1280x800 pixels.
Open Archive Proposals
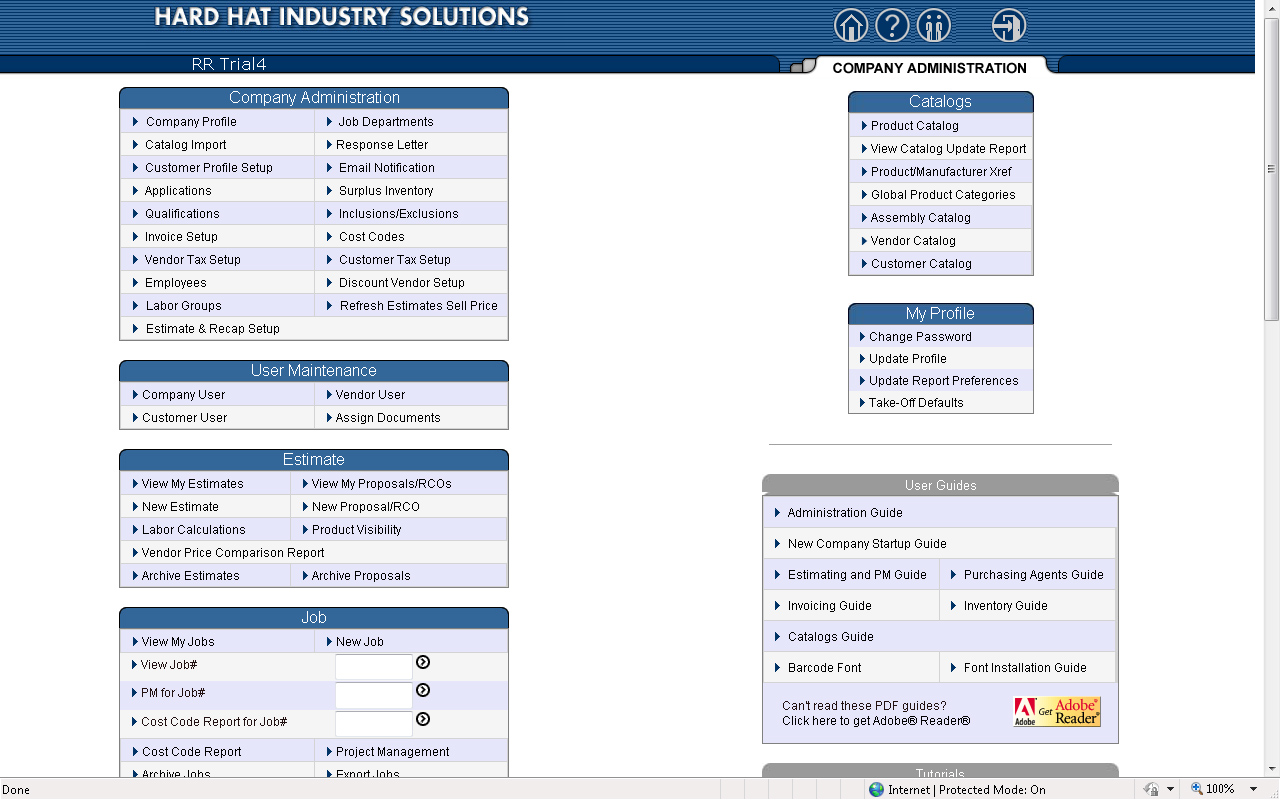361,576
